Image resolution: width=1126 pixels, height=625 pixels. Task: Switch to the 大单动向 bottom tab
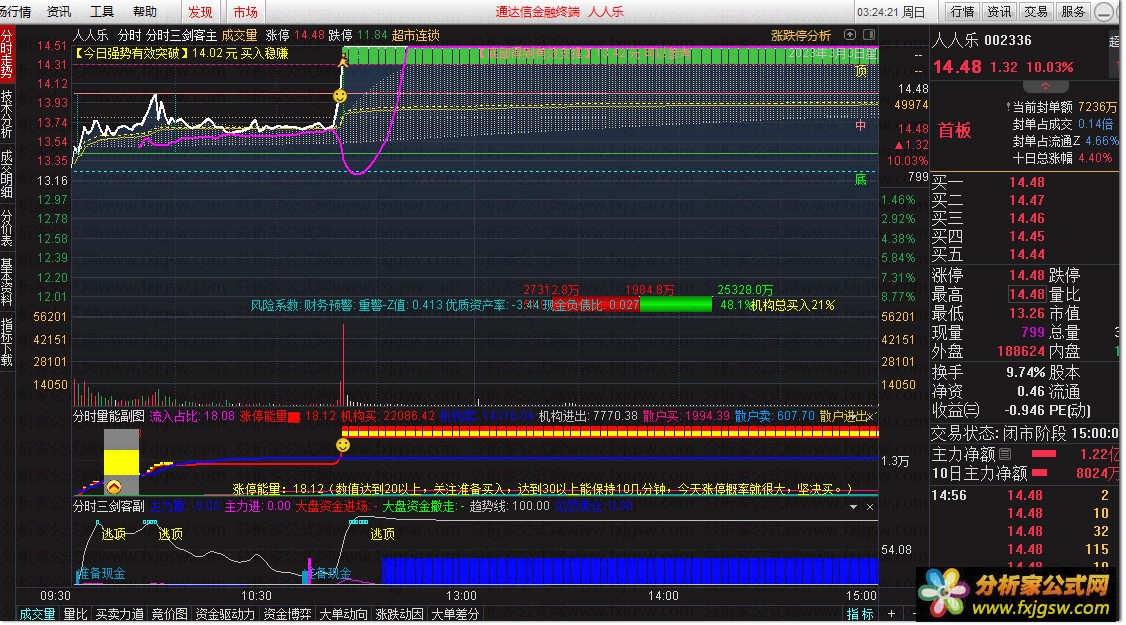(343, 614)
